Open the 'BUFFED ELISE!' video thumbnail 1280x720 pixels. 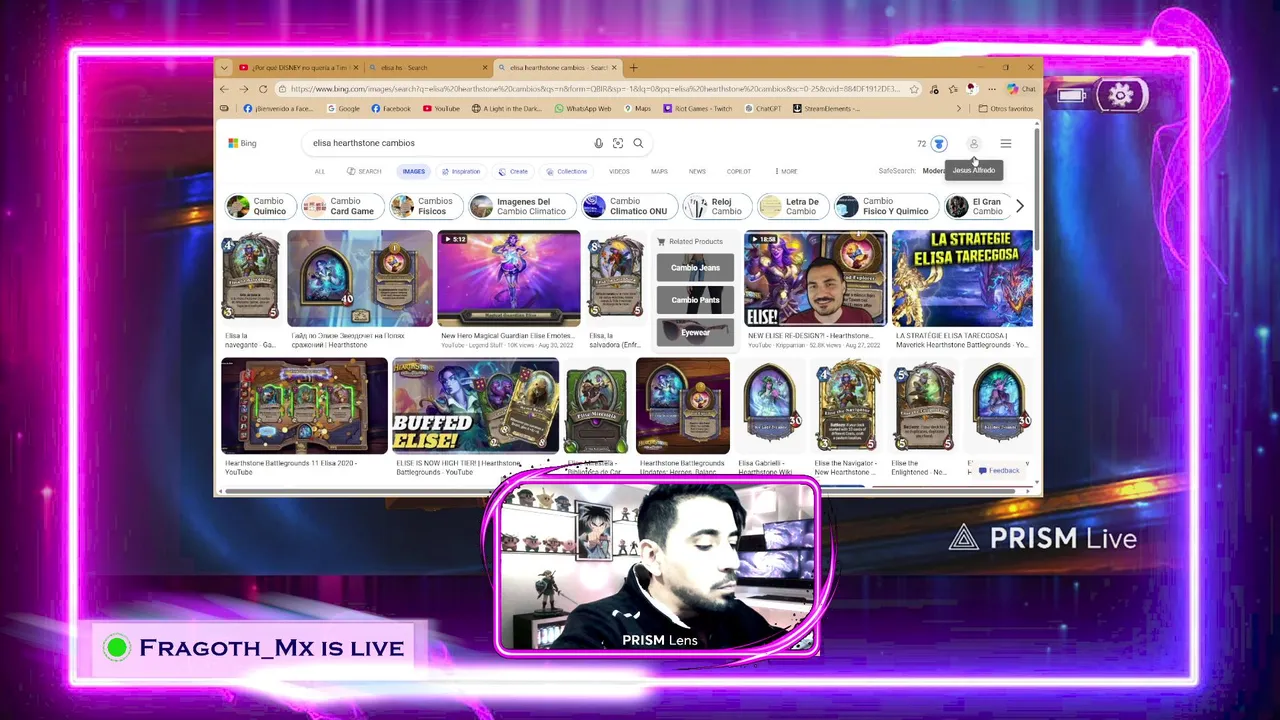tap(475, 406)
